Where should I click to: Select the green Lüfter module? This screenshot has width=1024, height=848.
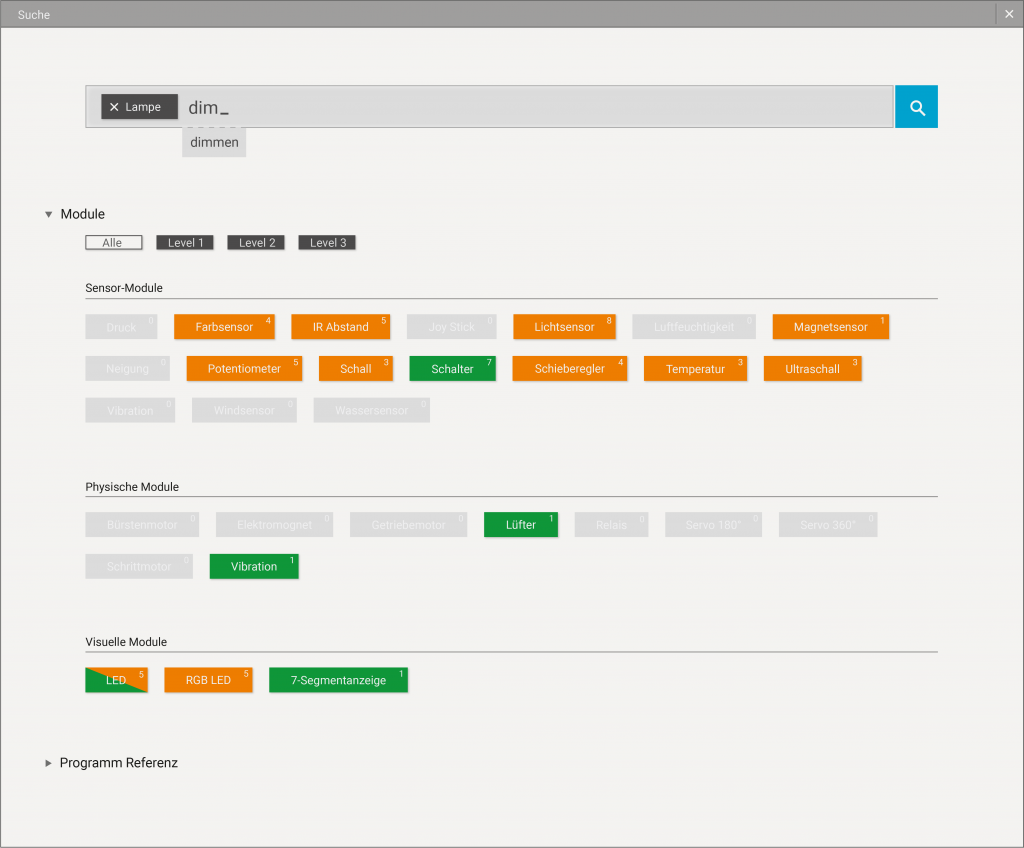(x=520, y=525)
